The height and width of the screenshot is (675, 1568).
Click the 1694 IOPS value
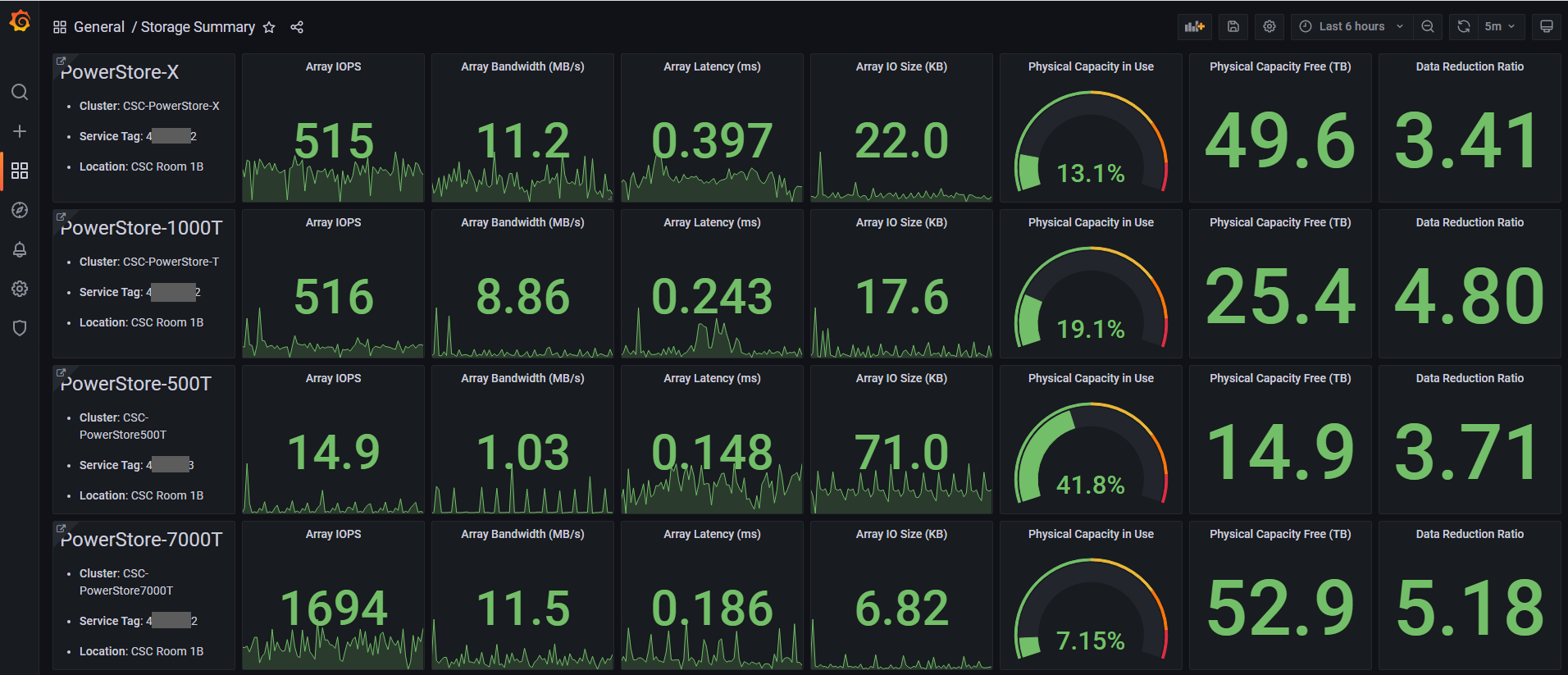pos(333,609)
